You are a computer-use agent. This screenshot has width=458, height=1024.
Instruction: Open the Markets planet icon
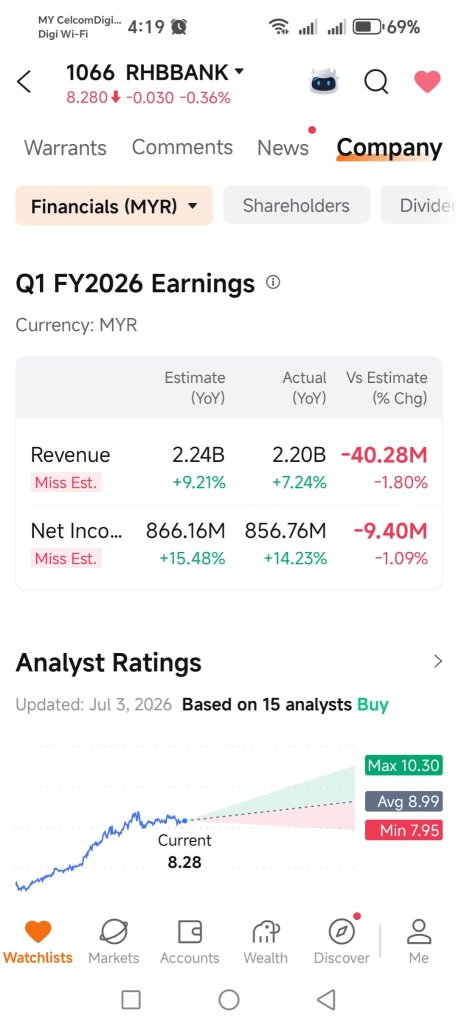tap(113, 932)
